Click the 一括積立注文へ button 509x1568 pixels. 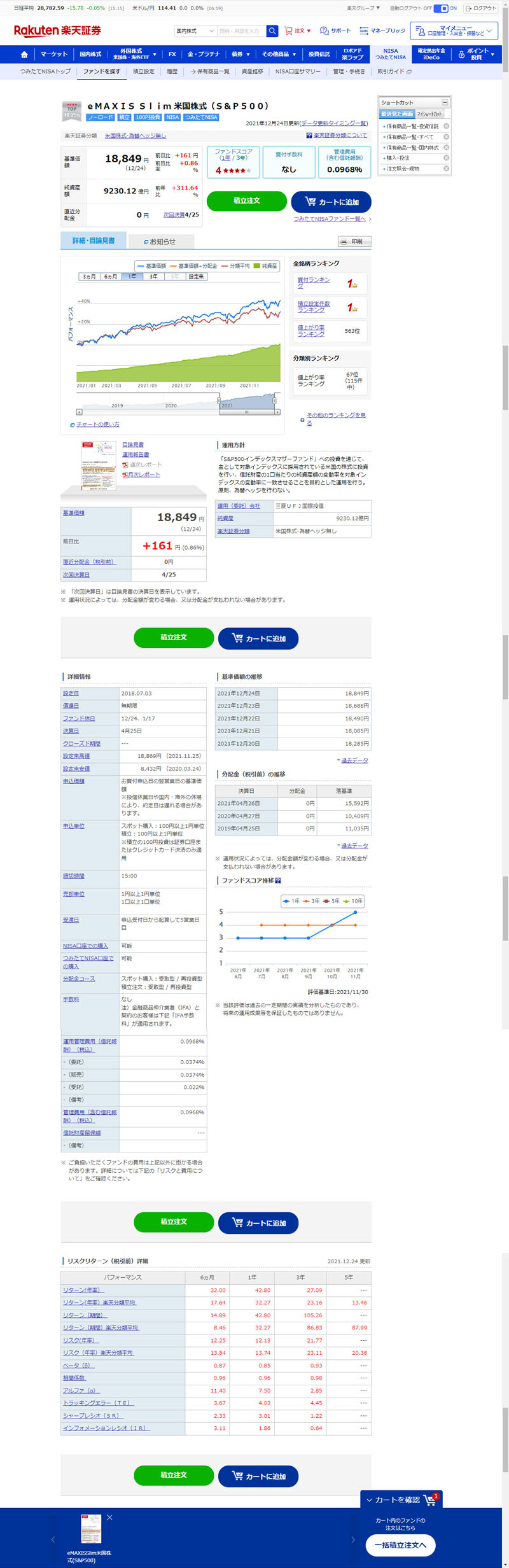click(x=400, y=1545)
